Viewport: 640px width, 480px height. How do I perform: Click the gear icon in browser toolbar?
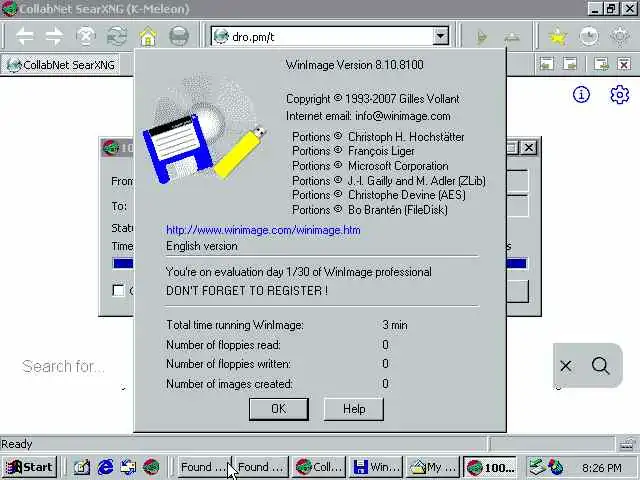pyautogui.click(x=620, y=37)
